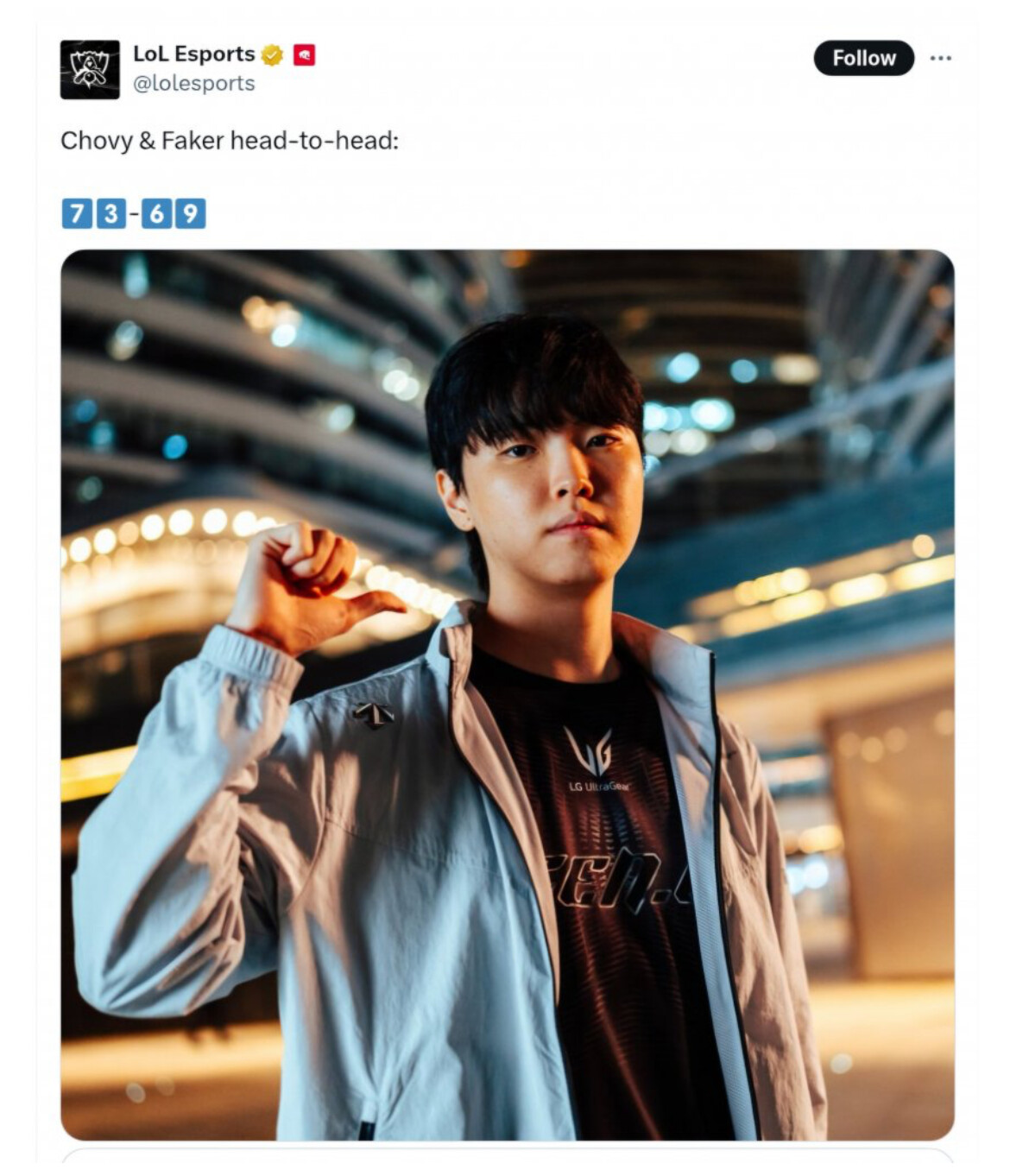This screenshot has width=1010, height=1176.
Task: Open the LoL Esports display name link
Action: [193, 54]
